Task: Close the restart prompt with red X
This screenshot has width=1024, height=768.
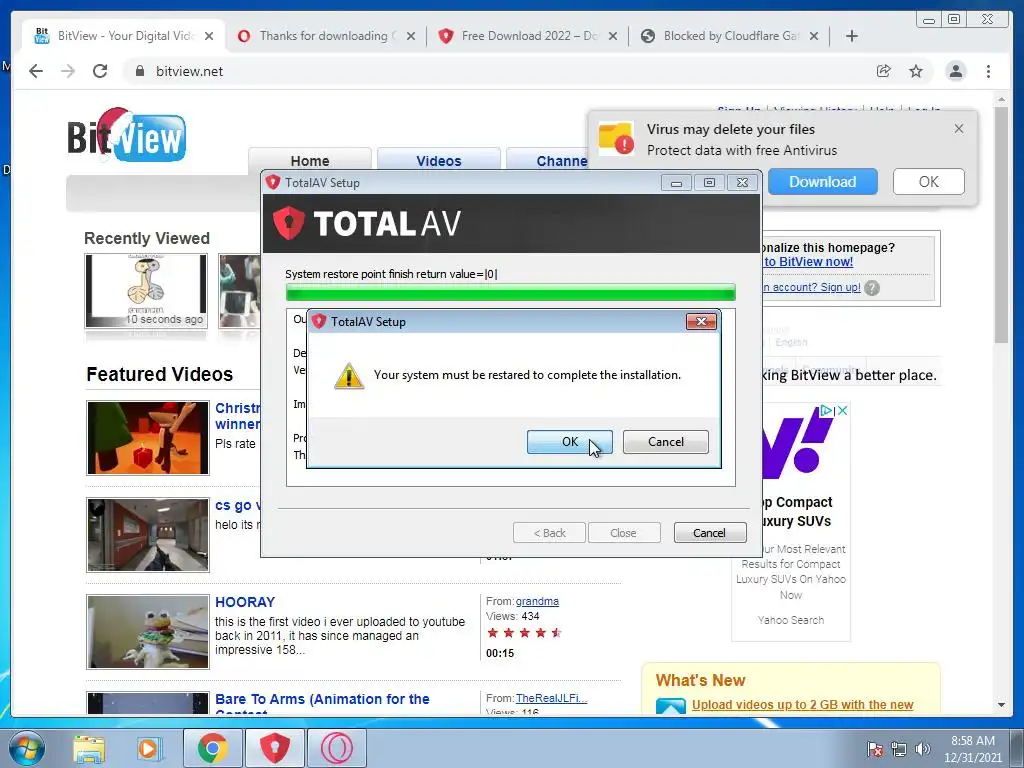Action: [x=701, y=321]
